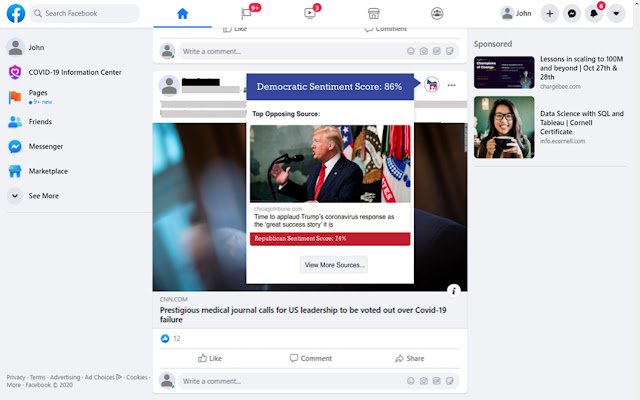The width and height of the screenshot is (640, 400).
Task: Add sticker in top comment box
Action: pyautogui.click(x=450, y=51)
